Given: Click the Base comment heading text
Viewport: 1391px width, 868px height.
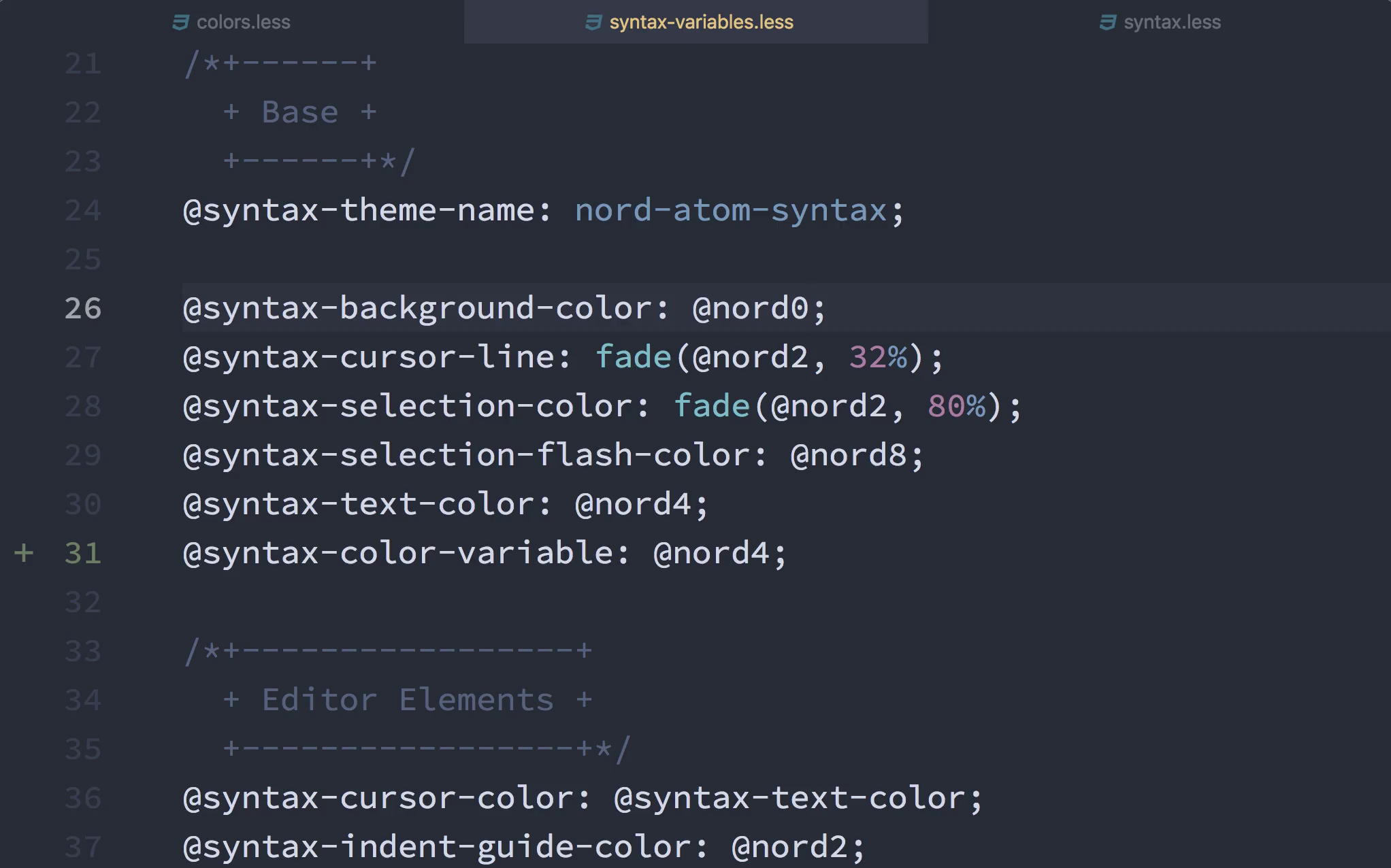Looking at the screenshot, I should tap(299, 112).
